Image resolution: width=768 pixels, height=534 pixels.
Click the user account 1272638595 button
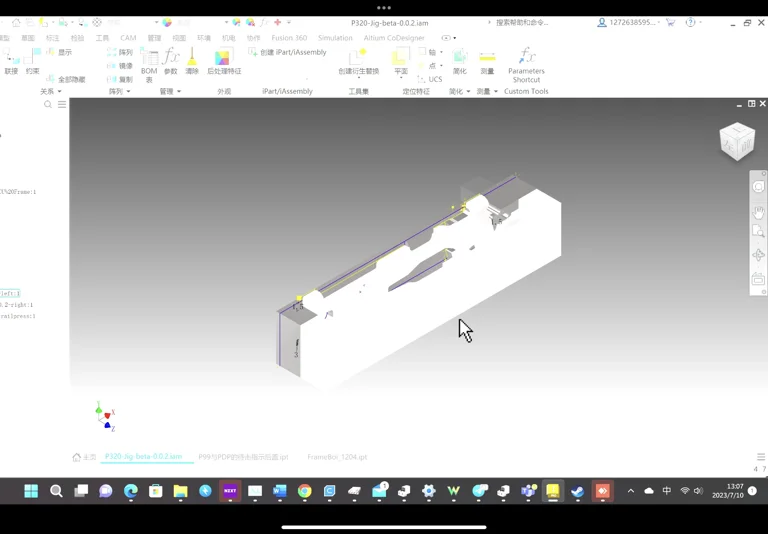[628, 23]
